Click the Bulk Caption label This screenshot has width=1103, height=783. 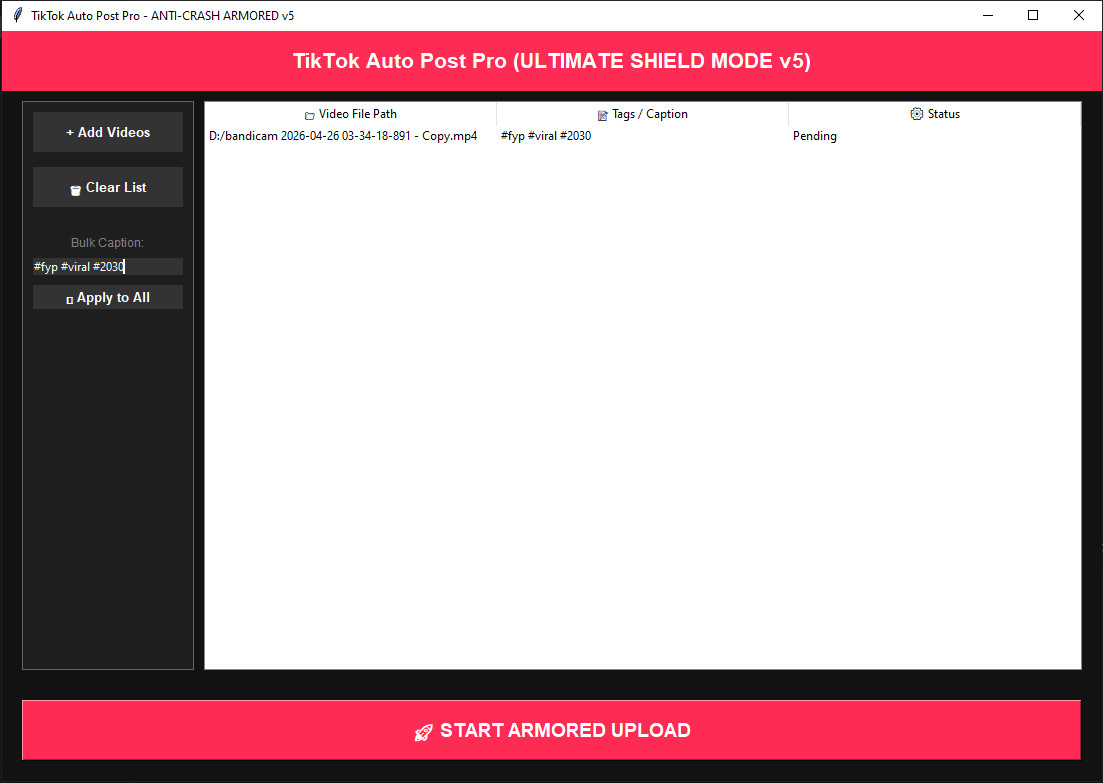(107, 243)
